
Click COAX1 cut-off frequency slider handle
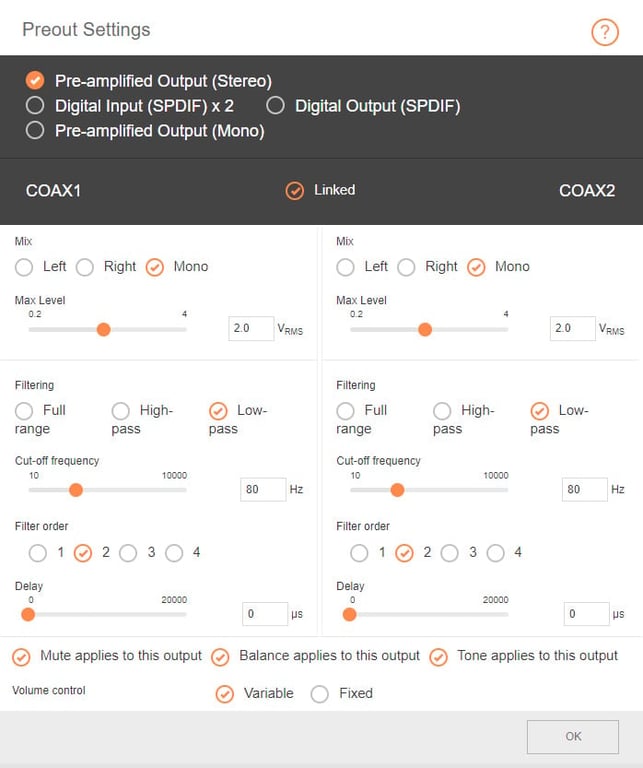(75, 490)
